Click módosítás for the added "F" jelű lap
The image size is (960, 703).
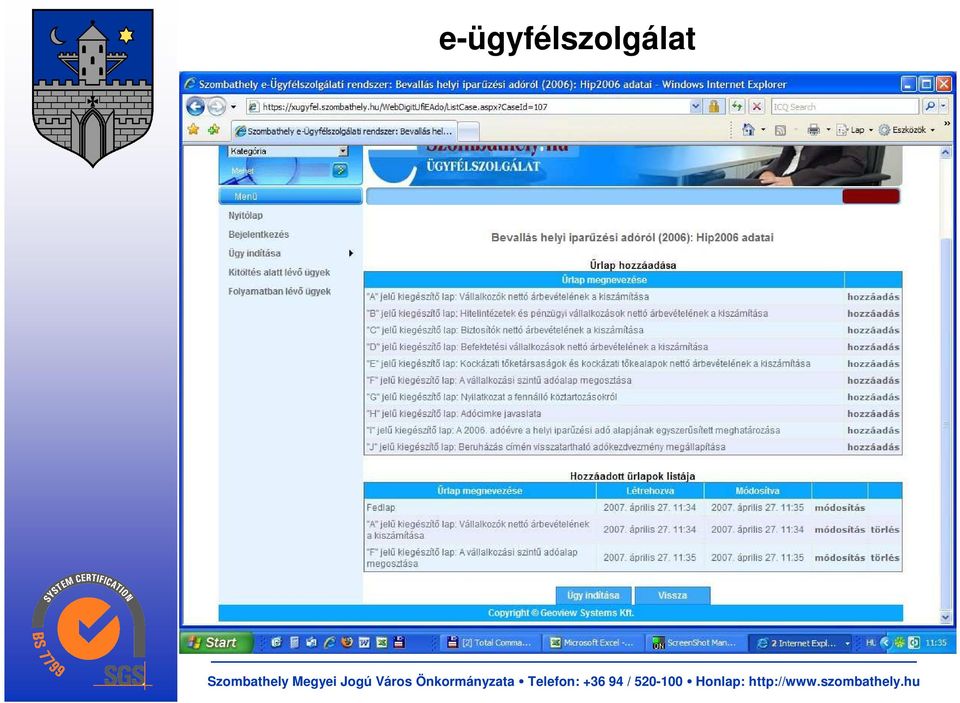click(839, 558)
